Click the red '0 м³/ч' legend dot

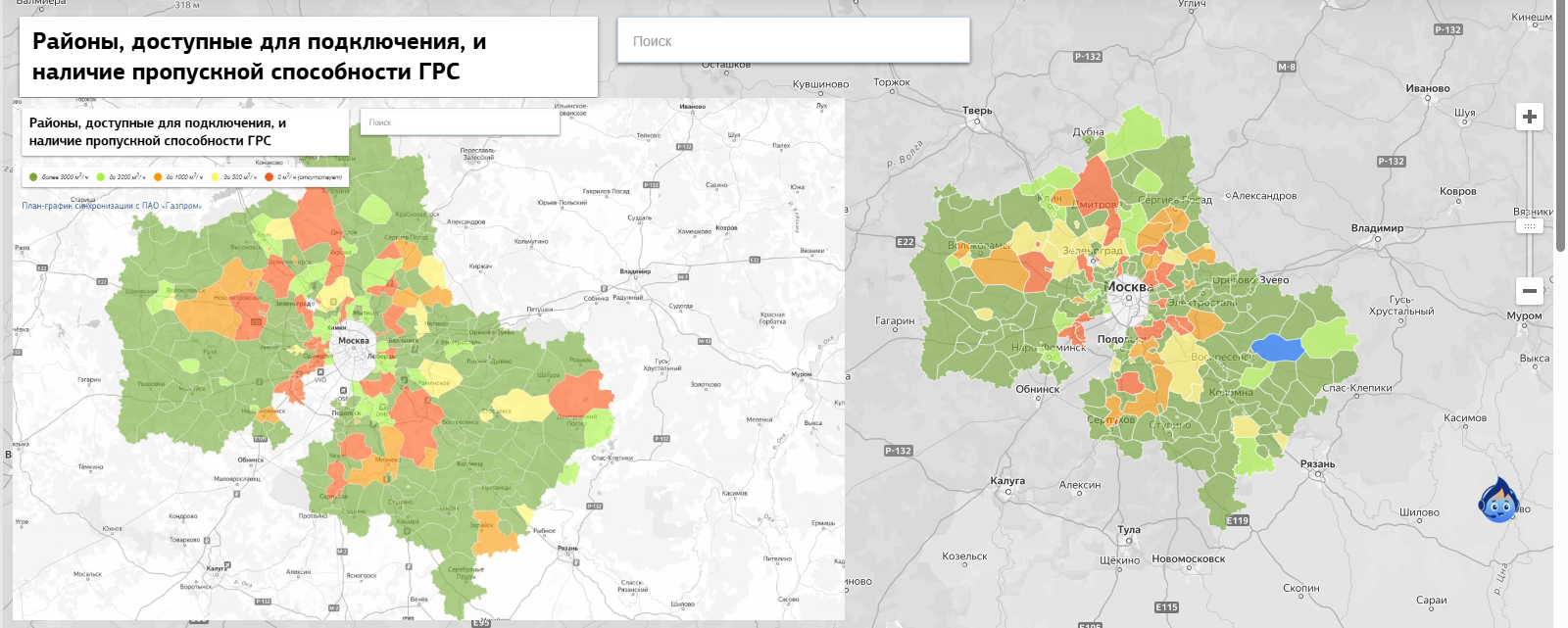pos(269,177)
